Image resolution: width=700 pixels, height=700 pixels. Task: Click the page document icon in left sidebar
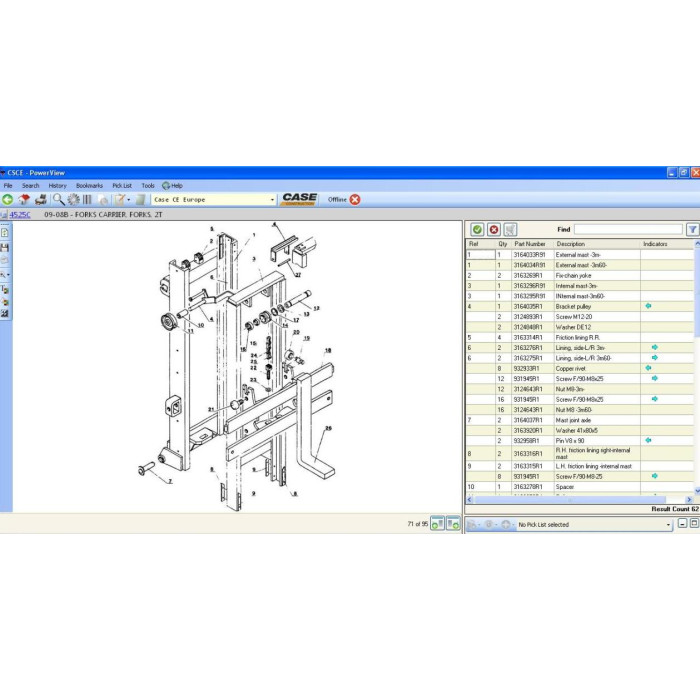5,233
